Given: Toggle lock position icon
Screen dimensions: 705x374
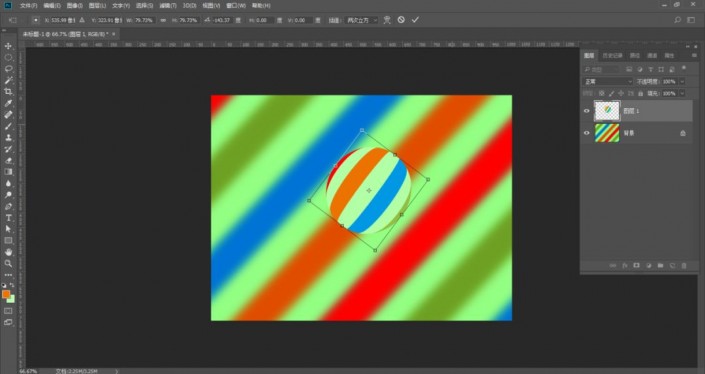Looking at the screenshot, I should pyautogui.click(x=621, y=94).
